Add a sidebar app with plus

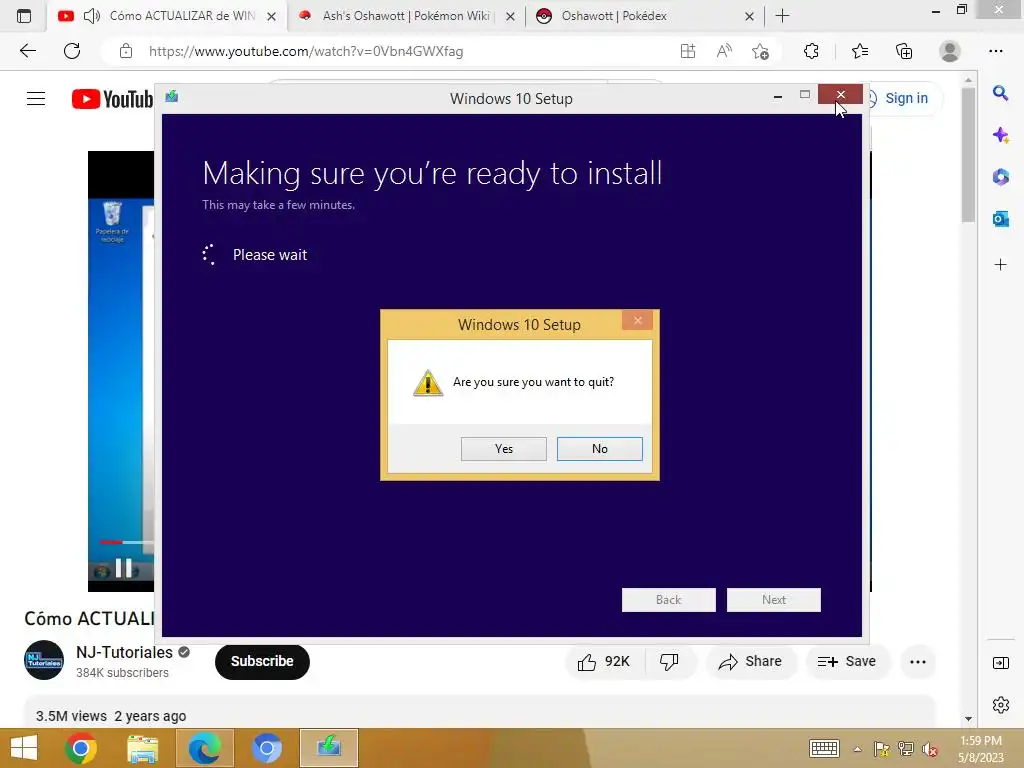(x=1000, y=264)
